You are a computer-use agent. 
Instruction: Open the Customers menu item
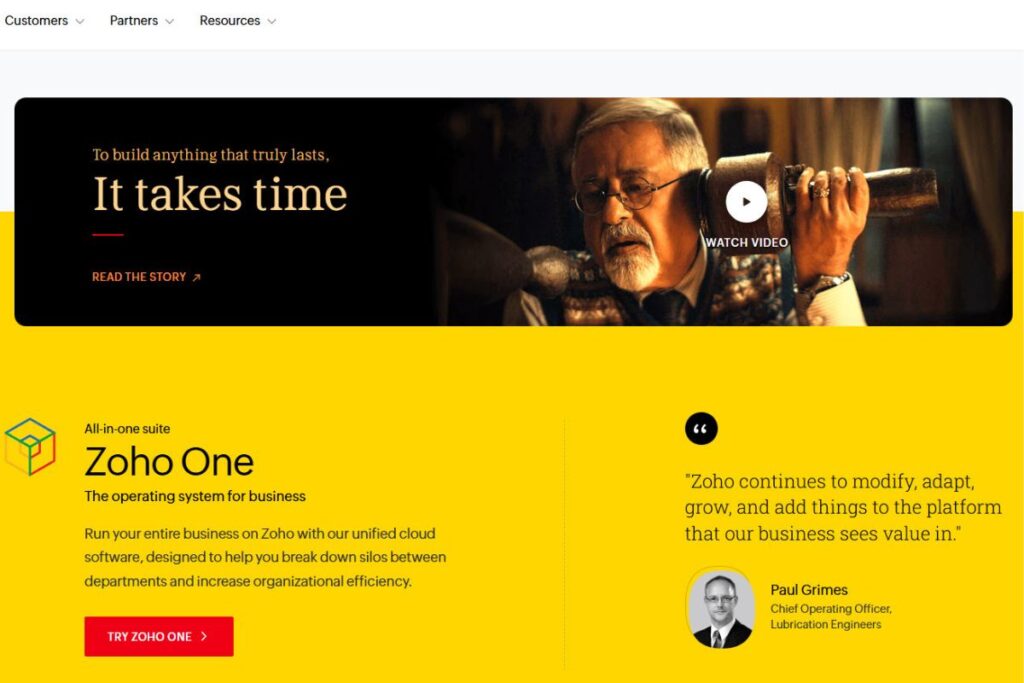click(x=36, y=21)
